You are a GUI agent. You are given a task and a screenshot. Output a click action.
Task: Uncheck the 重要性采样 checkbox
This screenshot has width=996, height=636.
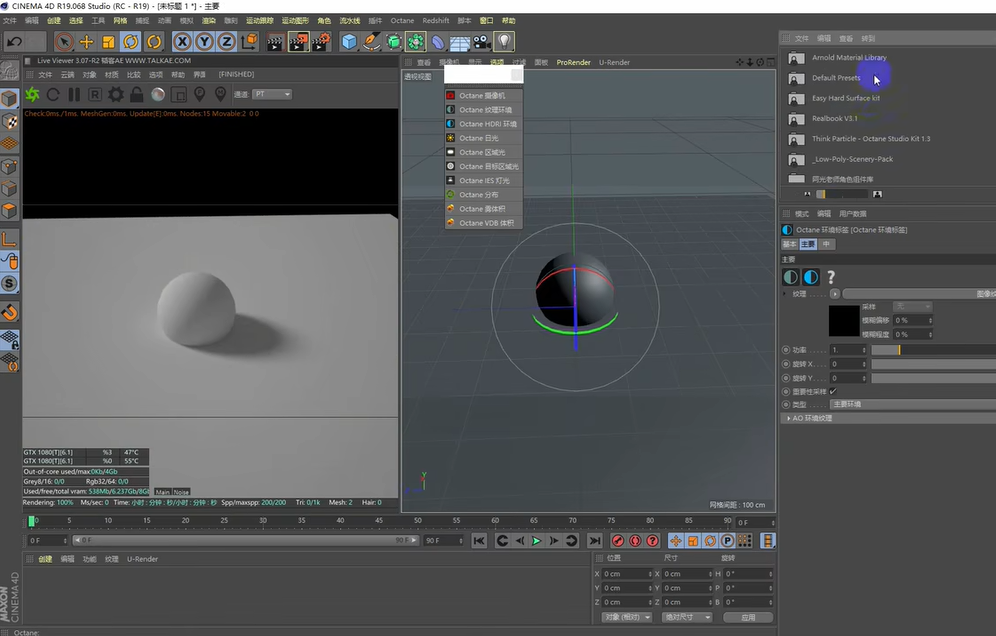[x=833, y=391]
